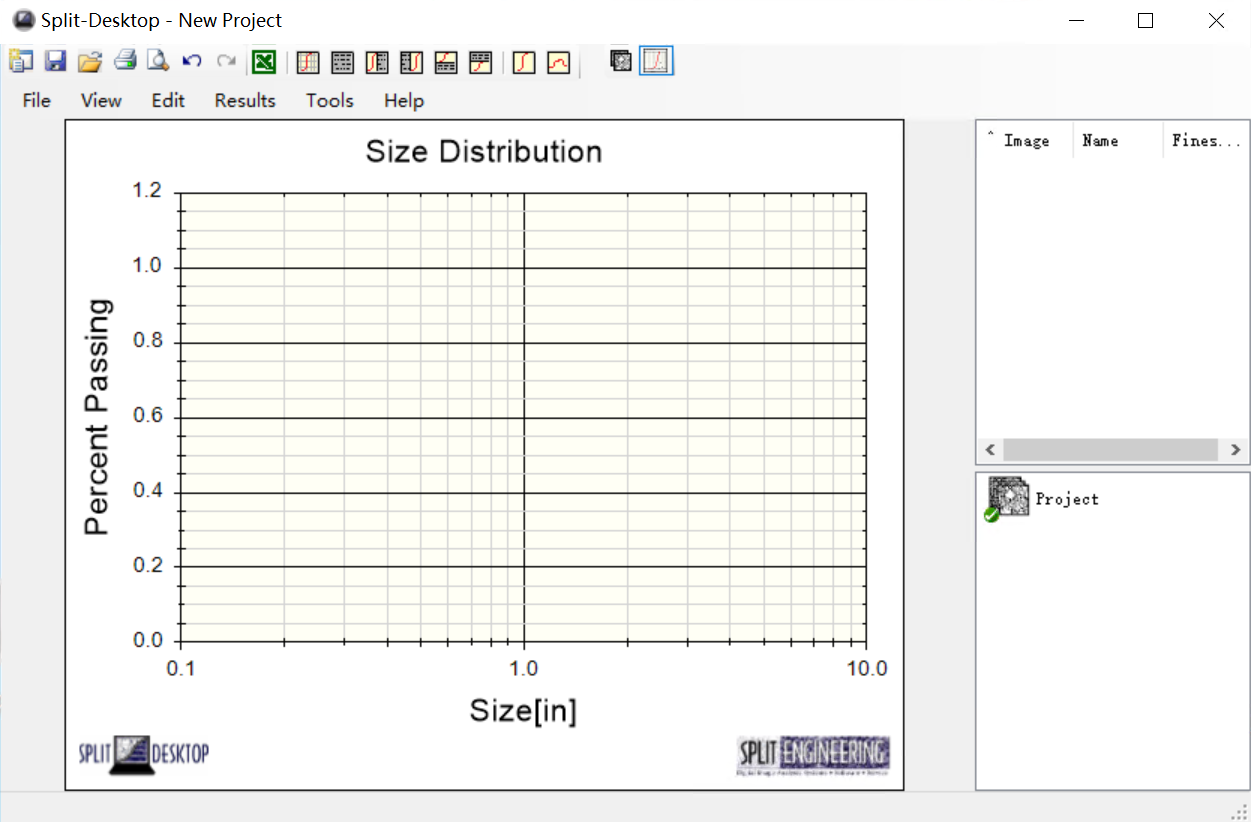Select the table-only display icon
The image size is (1251, 822).
click(343, 62)
